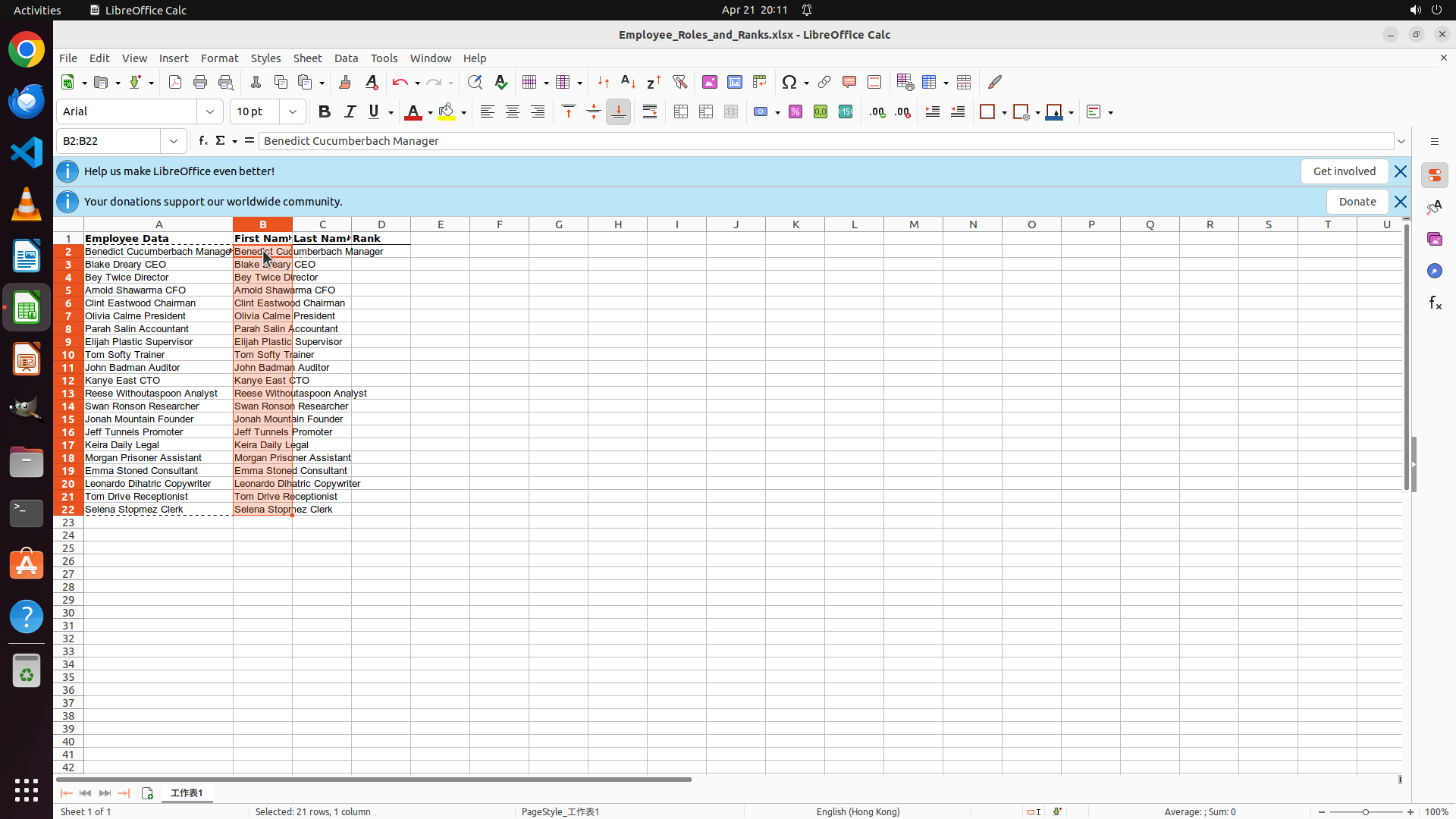
Task: Click the Insert Chart icon
Action: (734, 82)
